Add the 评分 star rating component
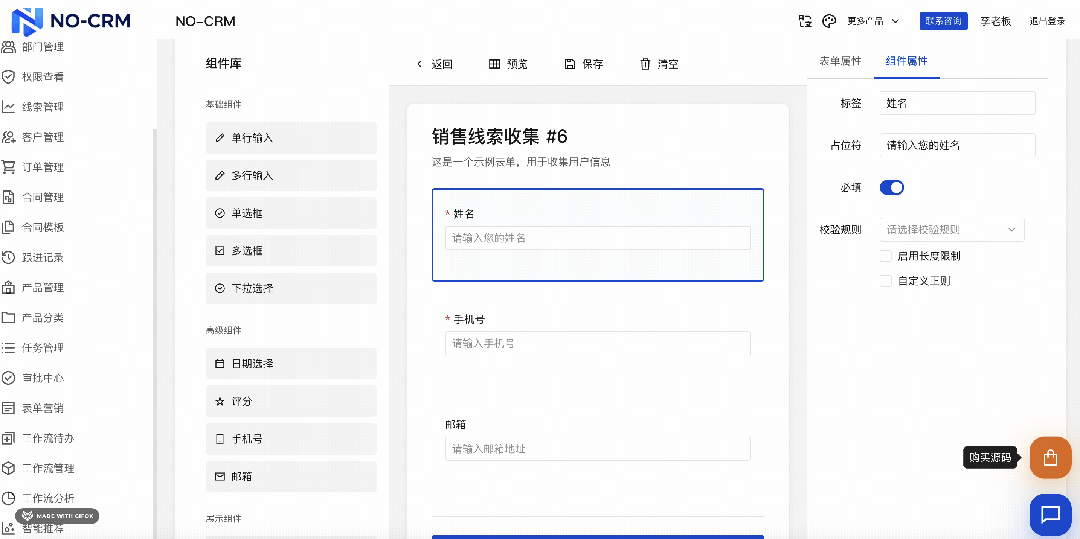Screen dimensions: 1080x539 point(291,401)
